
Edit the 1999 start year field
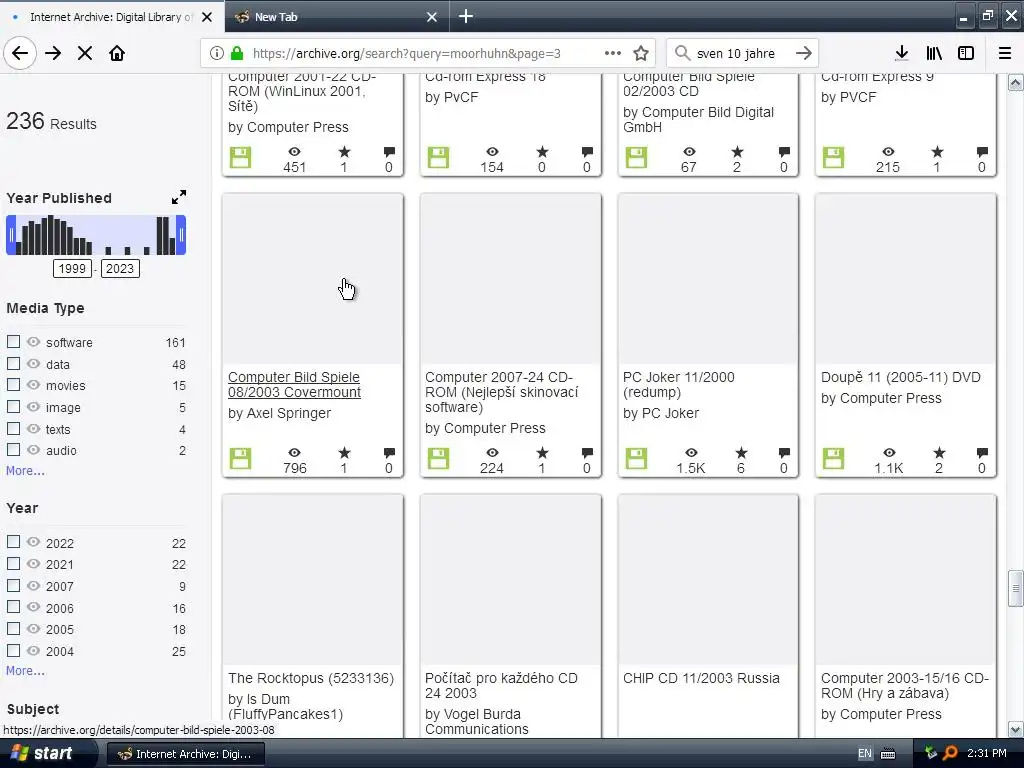72,268
